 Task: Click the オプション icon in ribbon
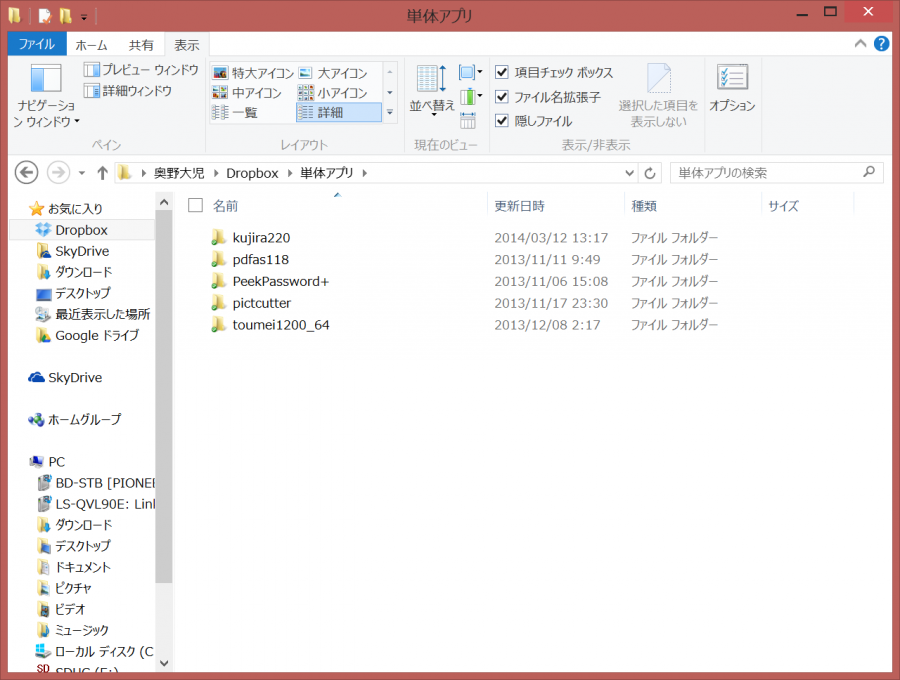coord(732,88)
